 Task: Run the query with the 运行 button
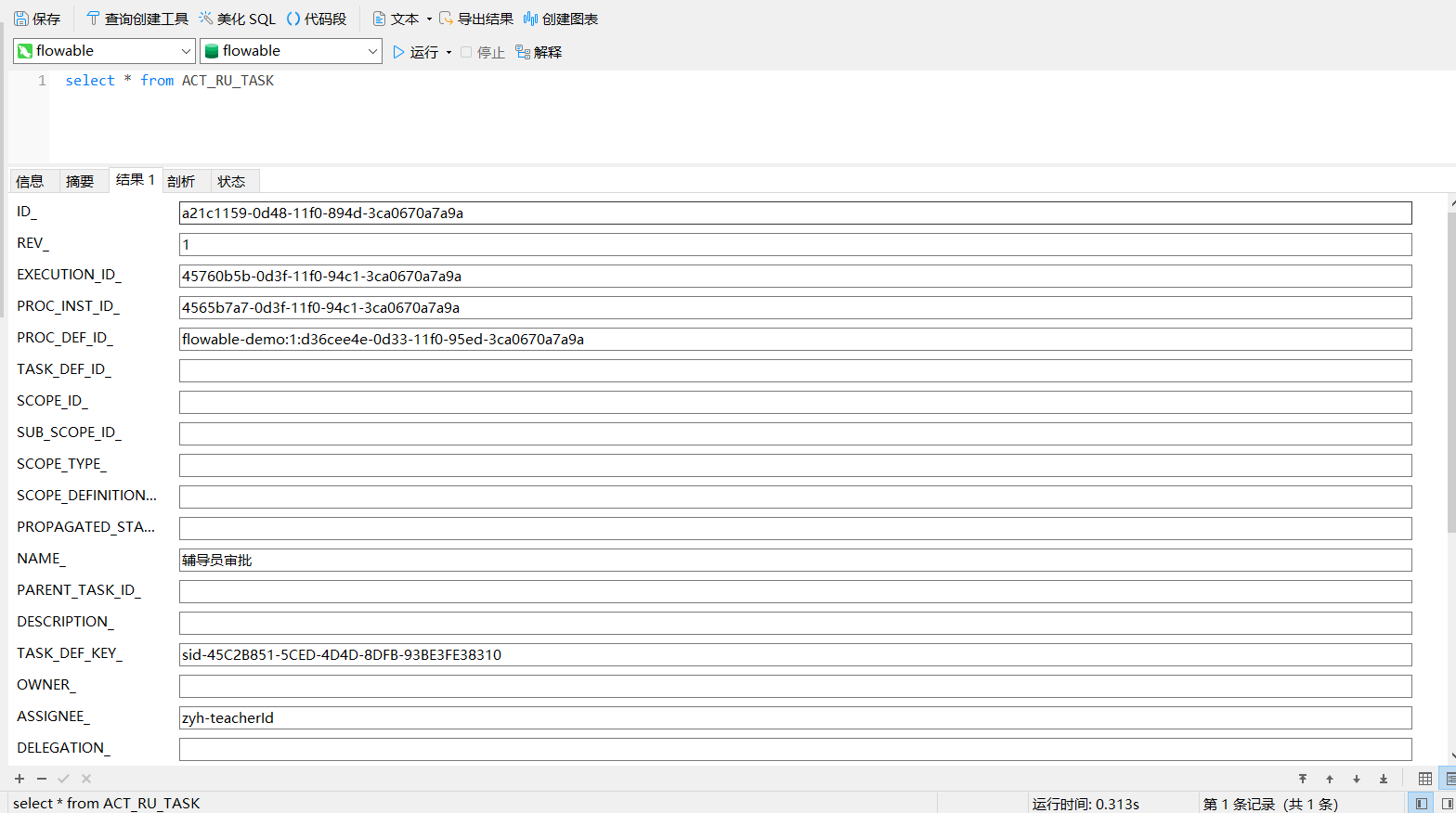(x=415, y=52)
